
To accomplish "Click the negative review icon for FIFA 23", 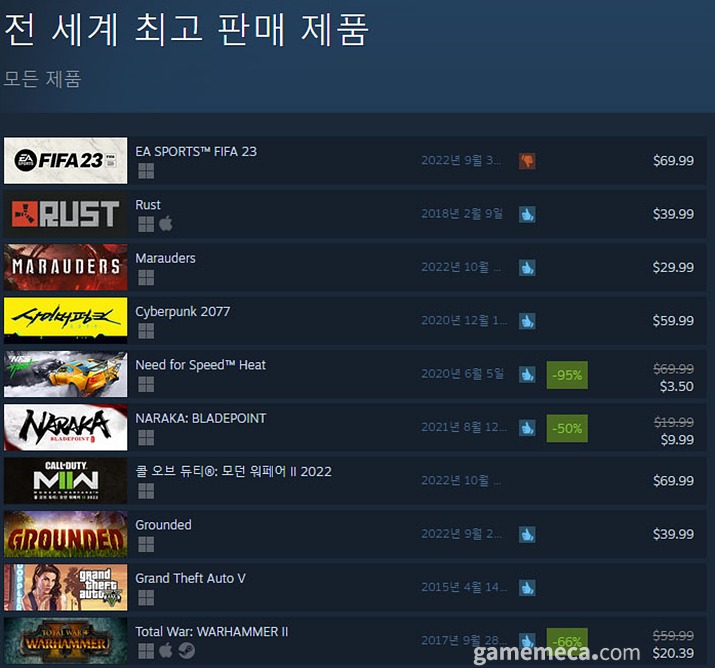I will [527, 161].
